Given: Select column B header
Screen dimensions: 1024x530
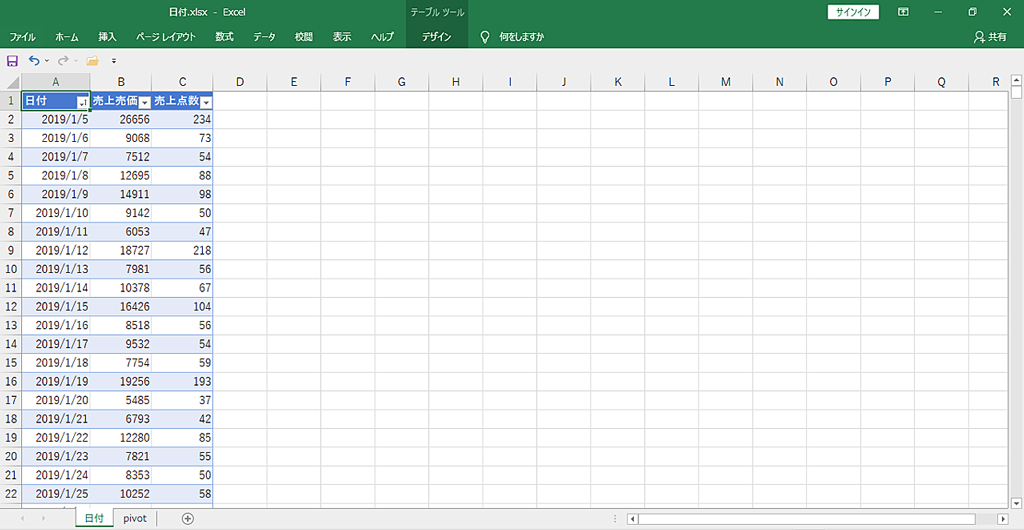Looking at the screenshot, I should pos(121,82).
